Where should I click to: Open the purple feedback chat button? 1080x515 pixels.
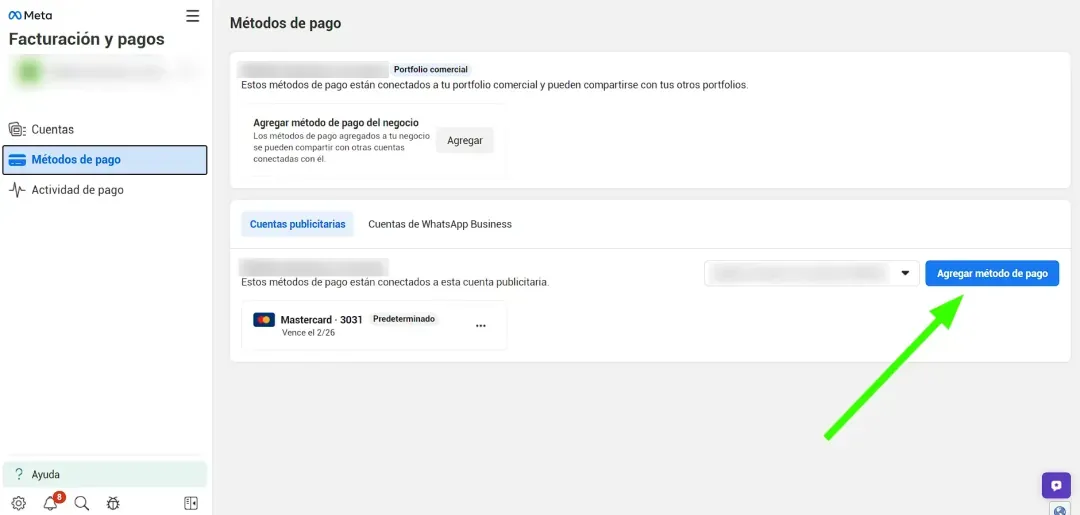tap(1056, 486)
